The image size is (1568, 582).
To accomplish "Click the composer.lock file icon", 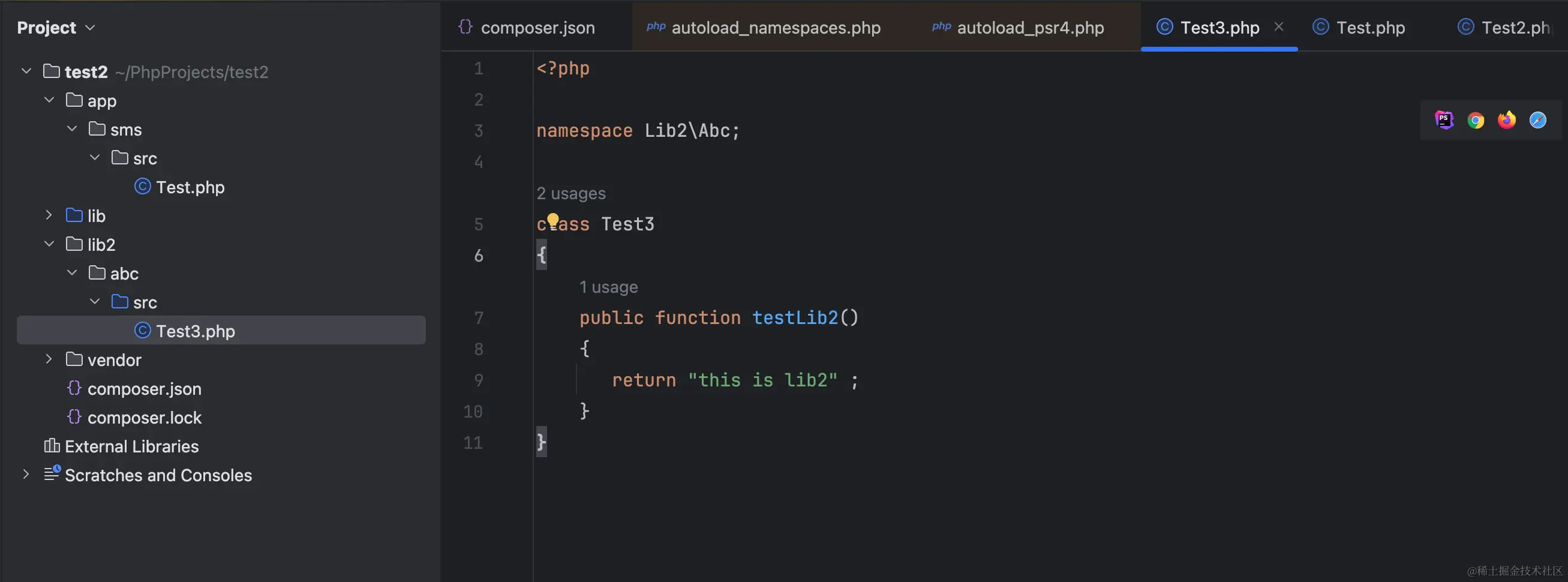I will coord(74,417).
